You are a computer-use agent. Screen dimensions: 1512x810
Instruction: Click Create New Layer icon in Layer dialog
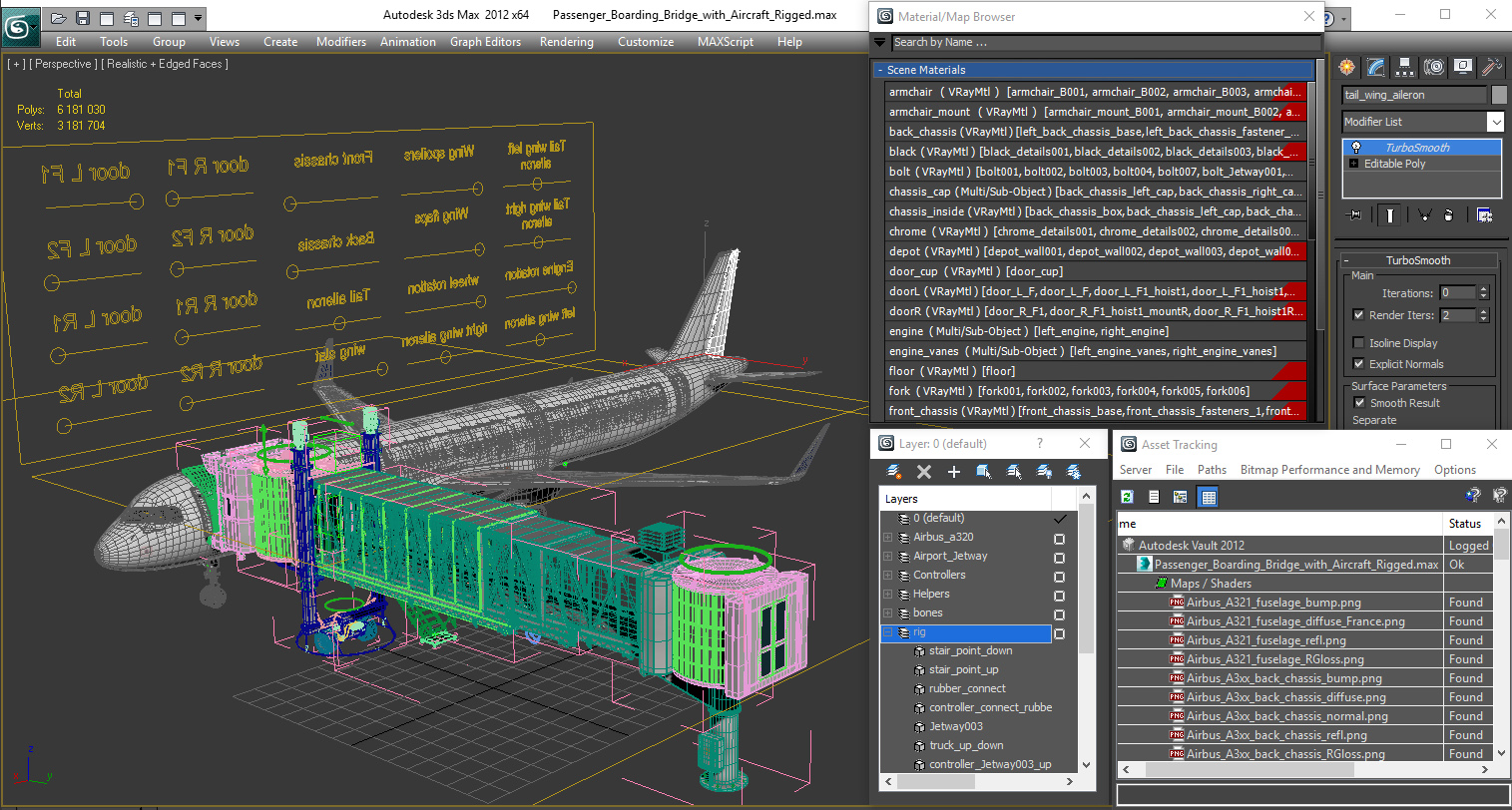pos(894,472)
